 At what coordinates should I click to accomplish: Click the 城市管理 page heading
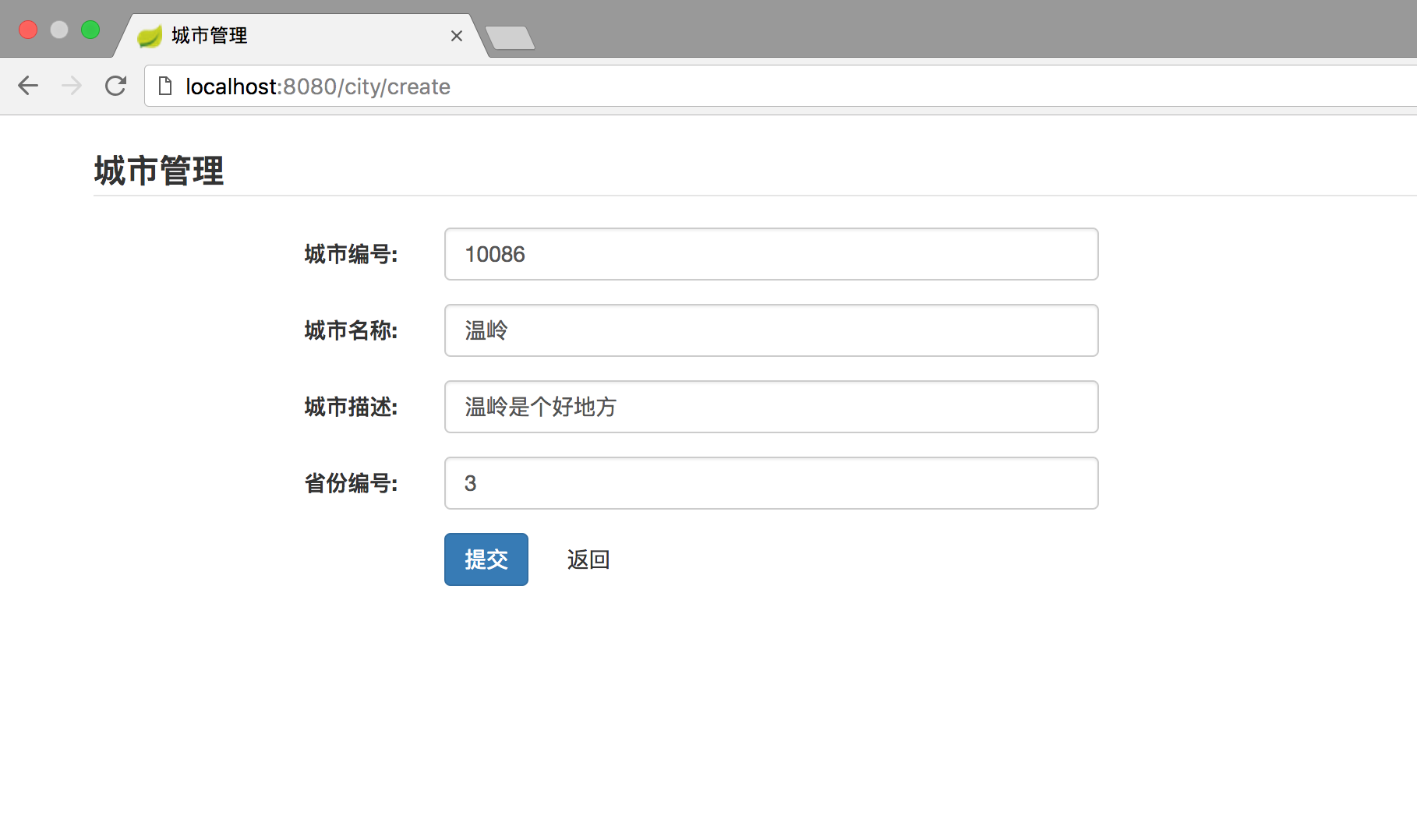(159, 171)
